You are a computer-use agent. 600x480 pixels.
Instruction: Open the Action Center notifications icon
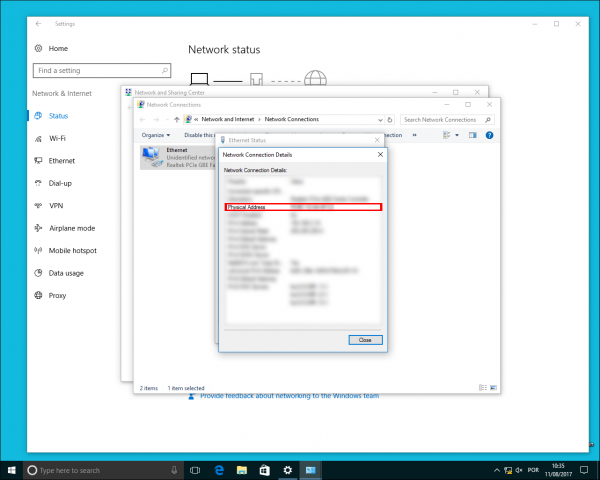584,470
